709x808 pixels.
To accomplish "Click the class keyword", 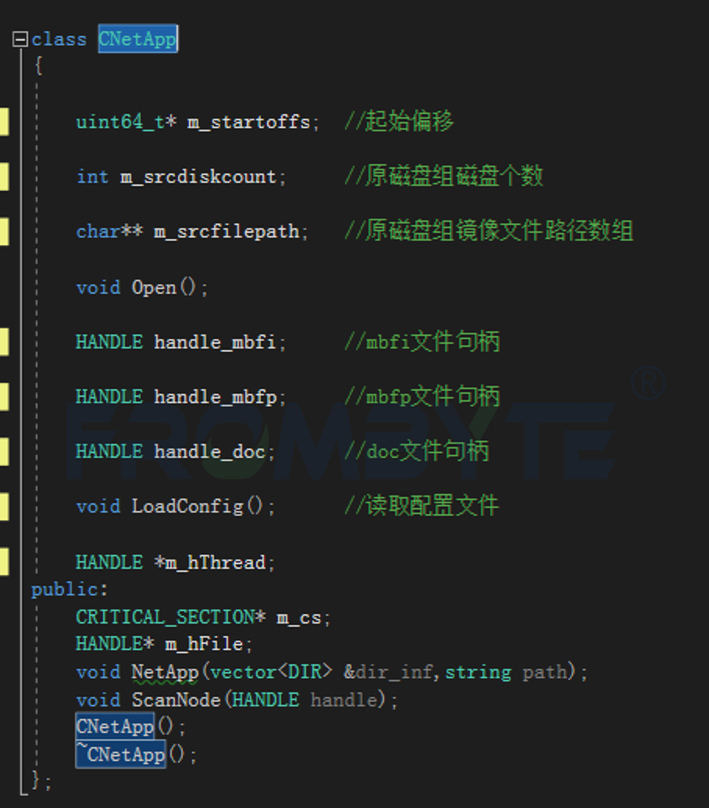I will (x=59, y=39).
